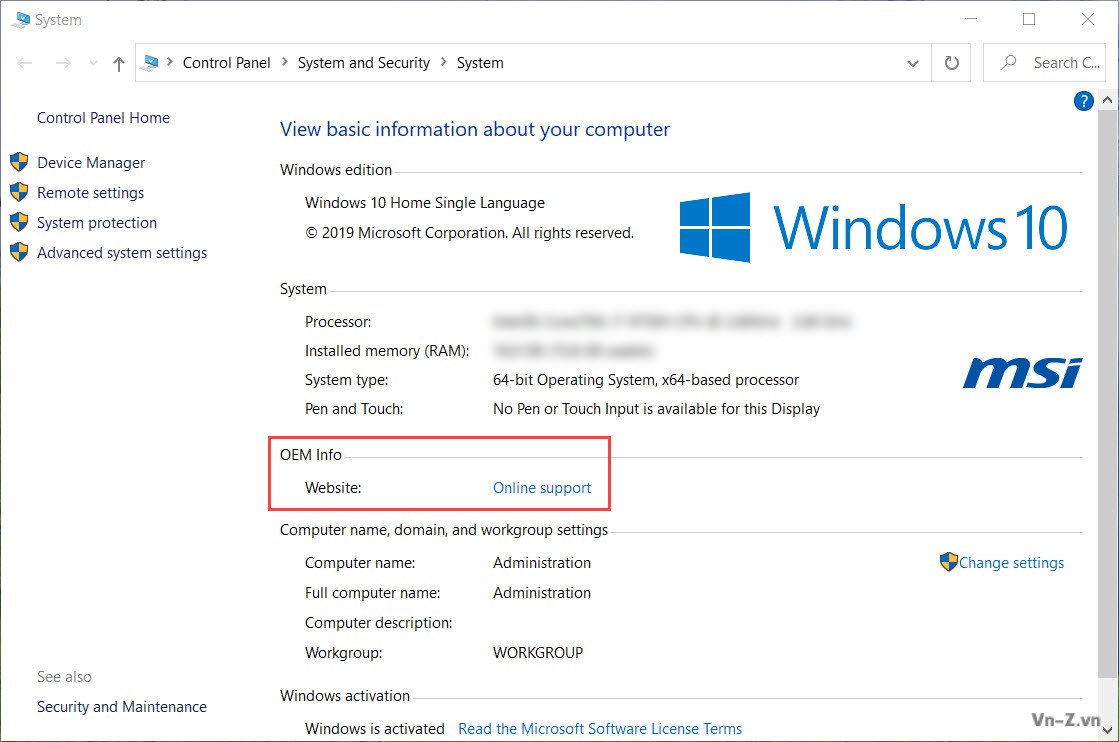
Task: Open Security and Maintenance link
Action: point(122,706)
